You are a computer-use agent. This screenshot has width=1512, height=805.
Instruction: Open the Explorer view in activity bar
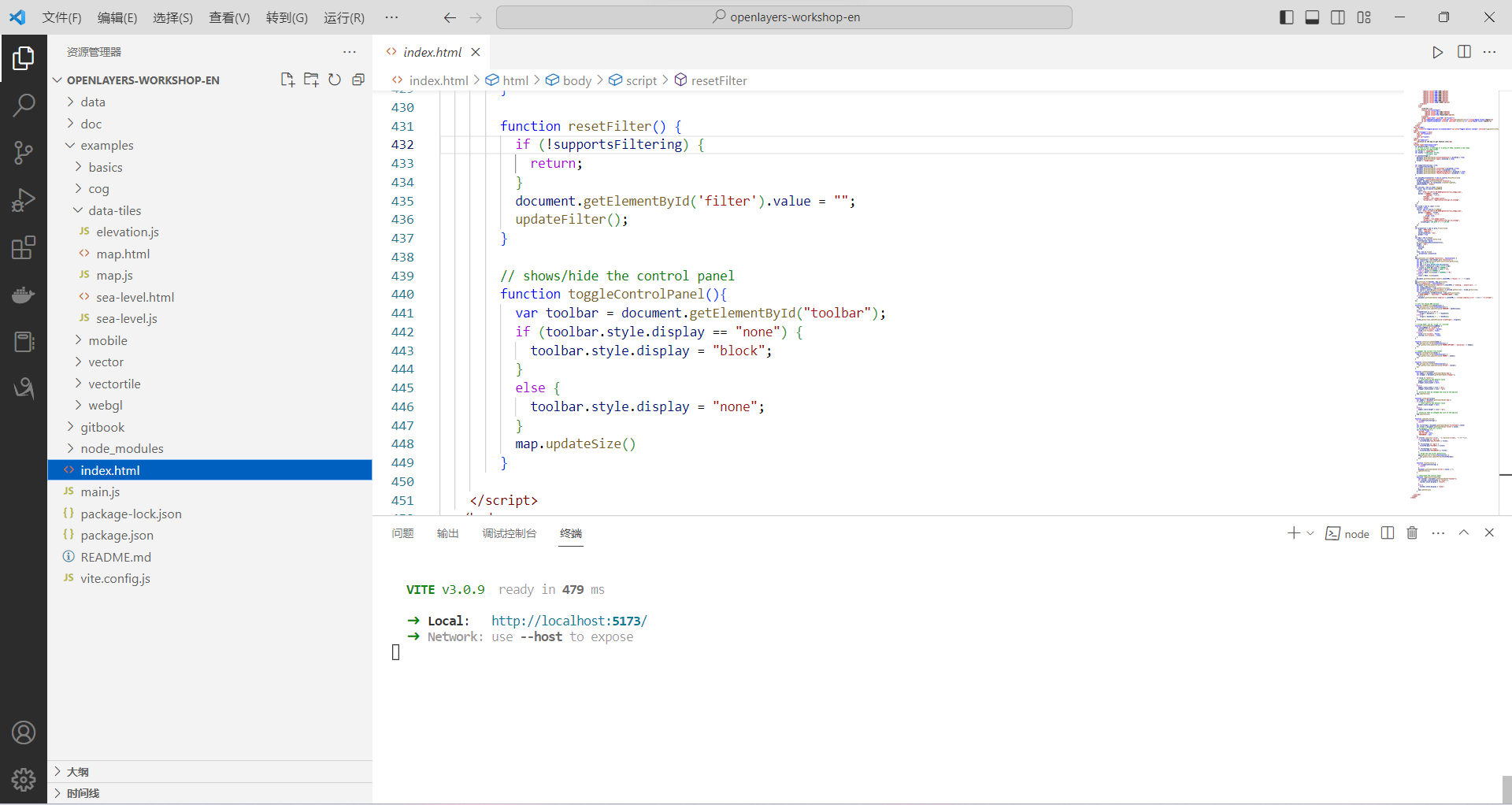coord(24,58)
